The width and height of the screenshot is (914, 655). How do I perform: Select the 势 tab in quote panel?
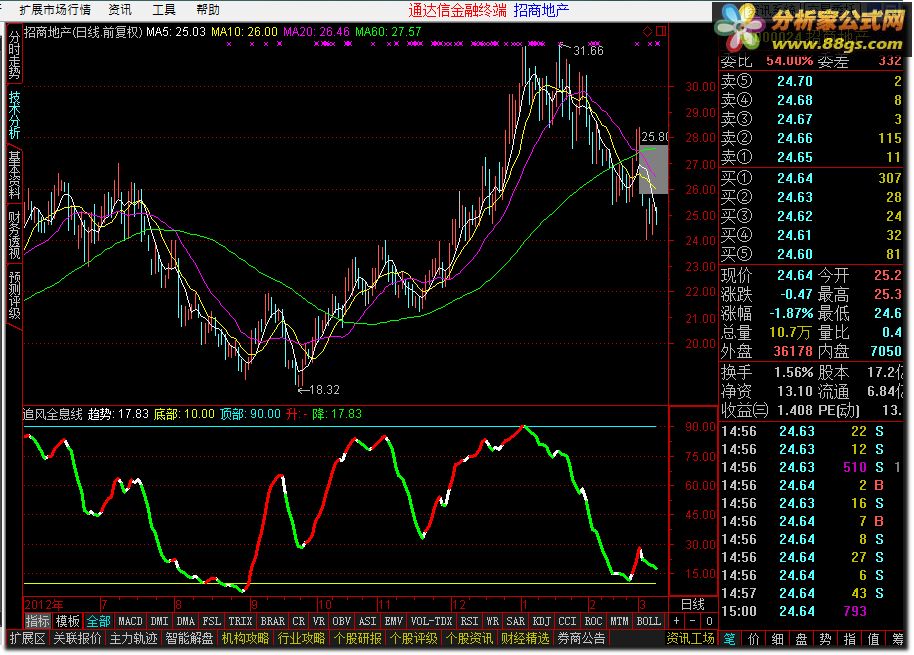tap(825, 639)
